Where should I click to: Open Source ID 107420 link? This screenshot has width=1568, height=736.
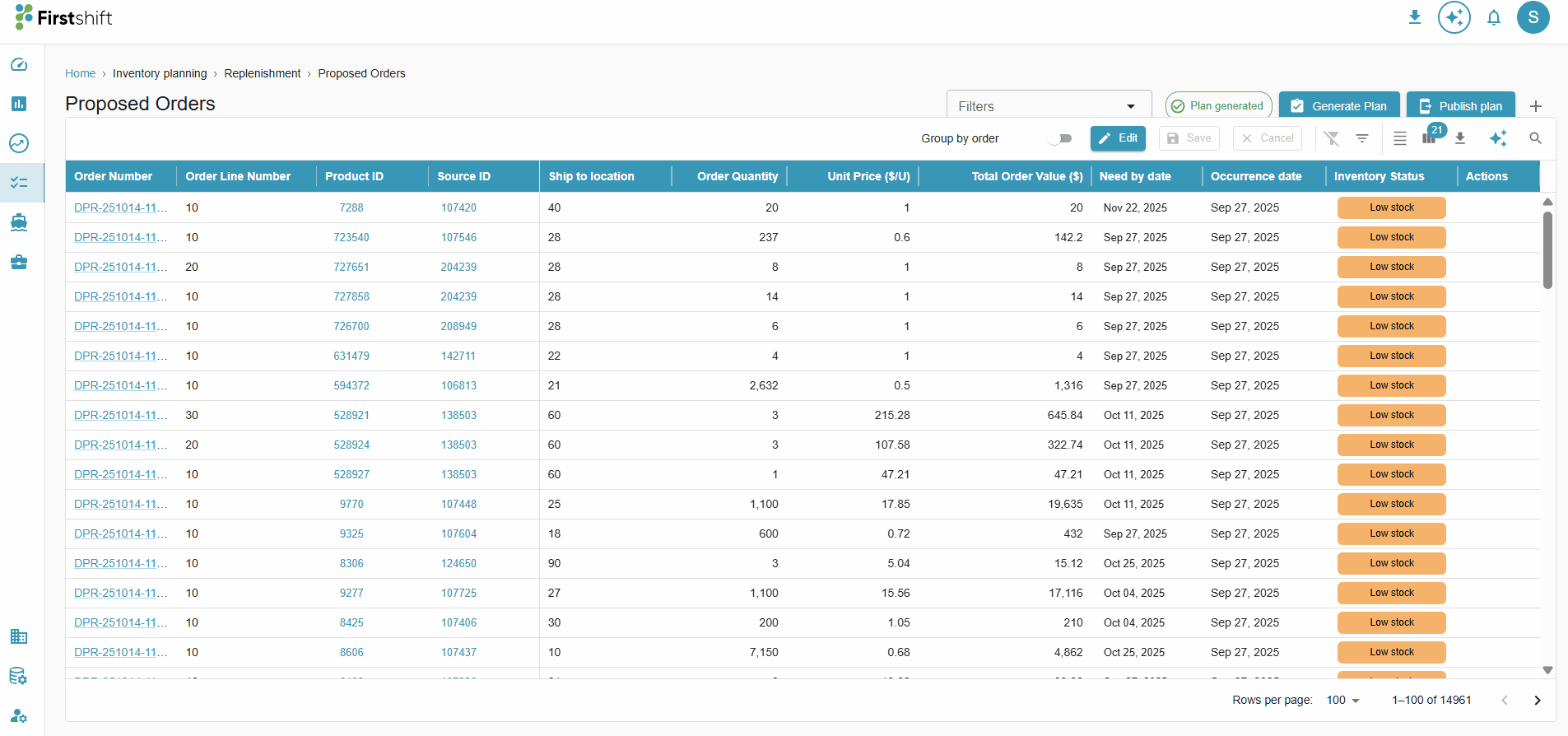pos(458,207)
